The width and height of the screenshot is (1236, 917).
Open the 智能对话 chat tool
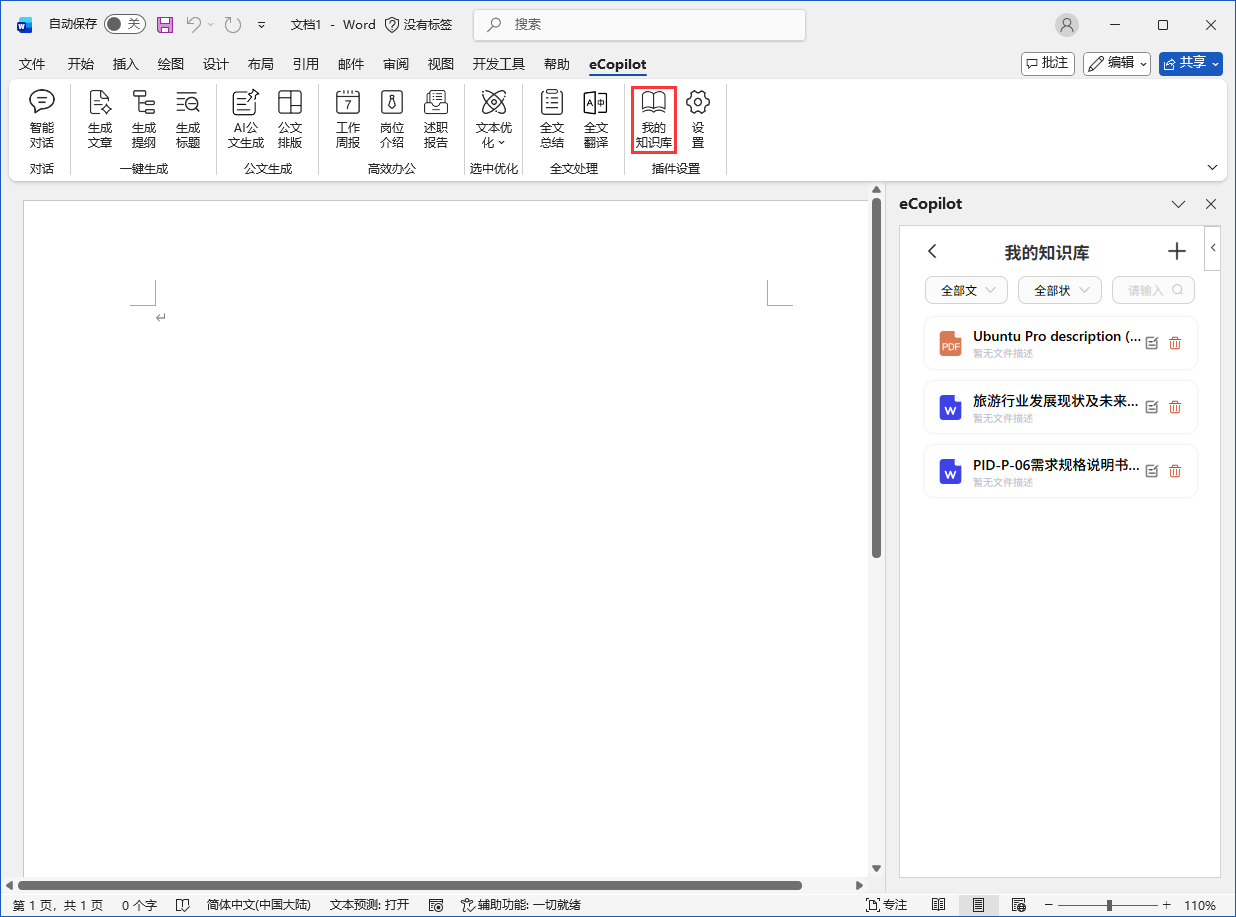point(42,119)
